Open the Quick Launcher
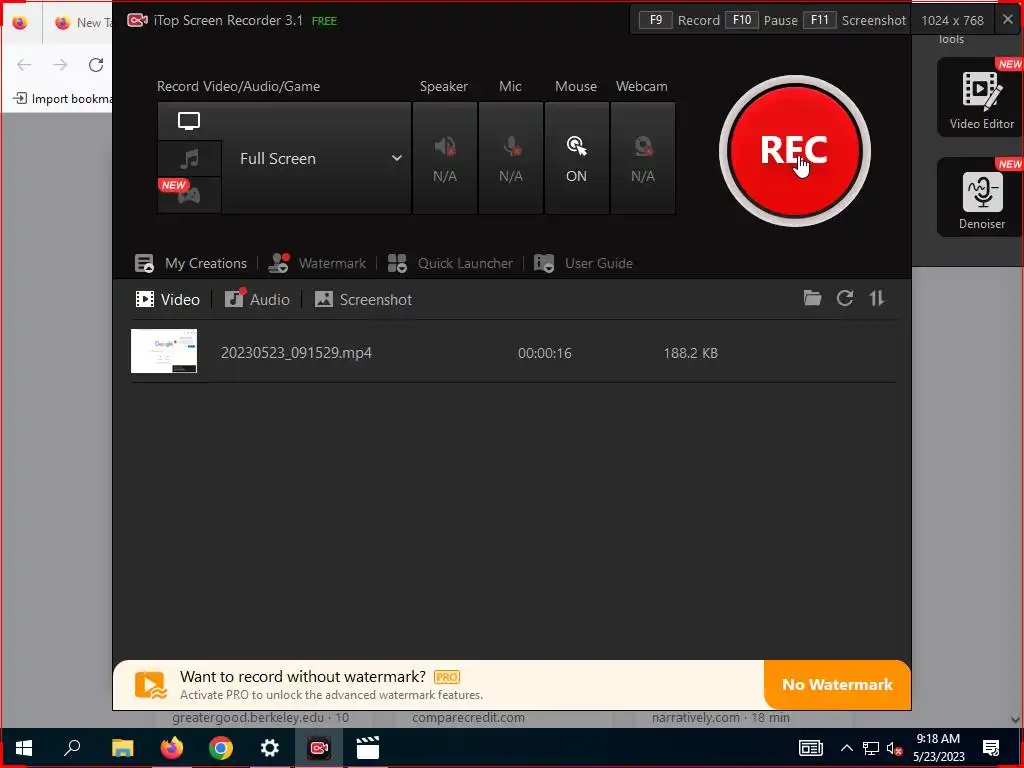Viewport: 1024px width, 768px height. click(450, 263)
